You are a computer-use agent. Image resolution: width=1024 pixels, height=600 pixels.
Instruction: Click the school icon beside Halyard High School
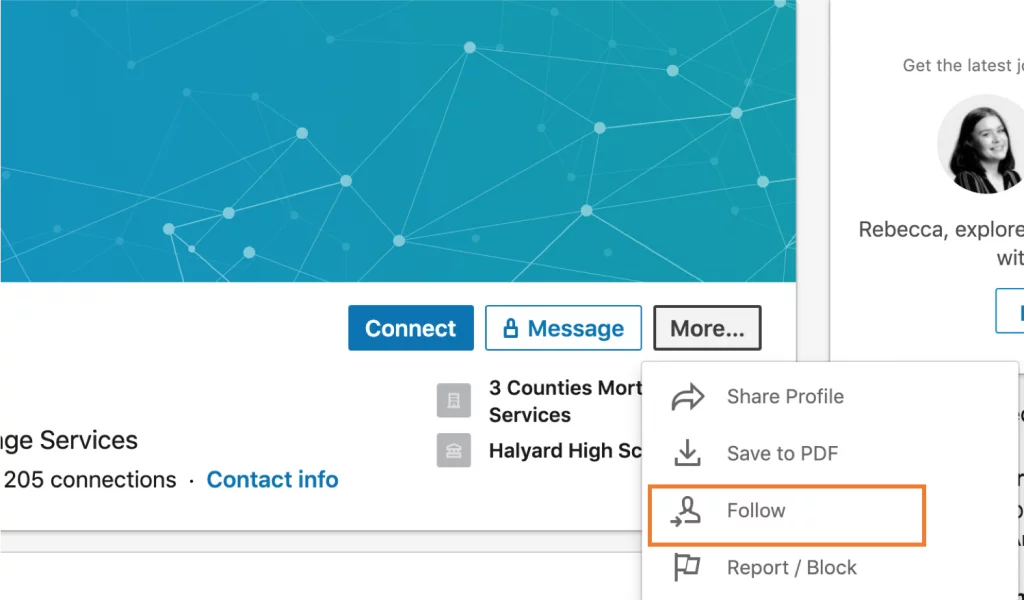point(454,450)
